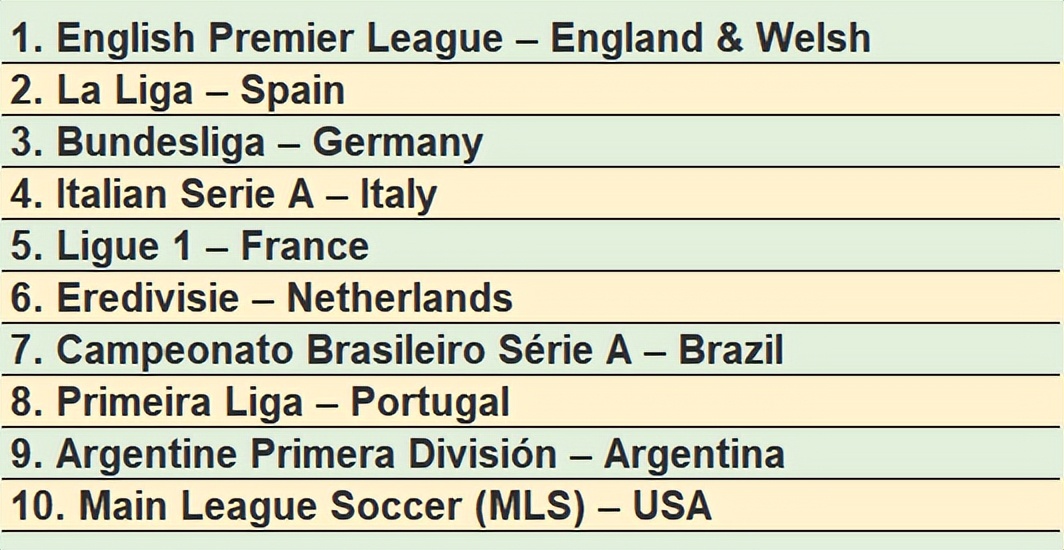This screenshot has height=550, width=1064.
Task: Click the La Liga league name
Action: click(x=125, y=91)
